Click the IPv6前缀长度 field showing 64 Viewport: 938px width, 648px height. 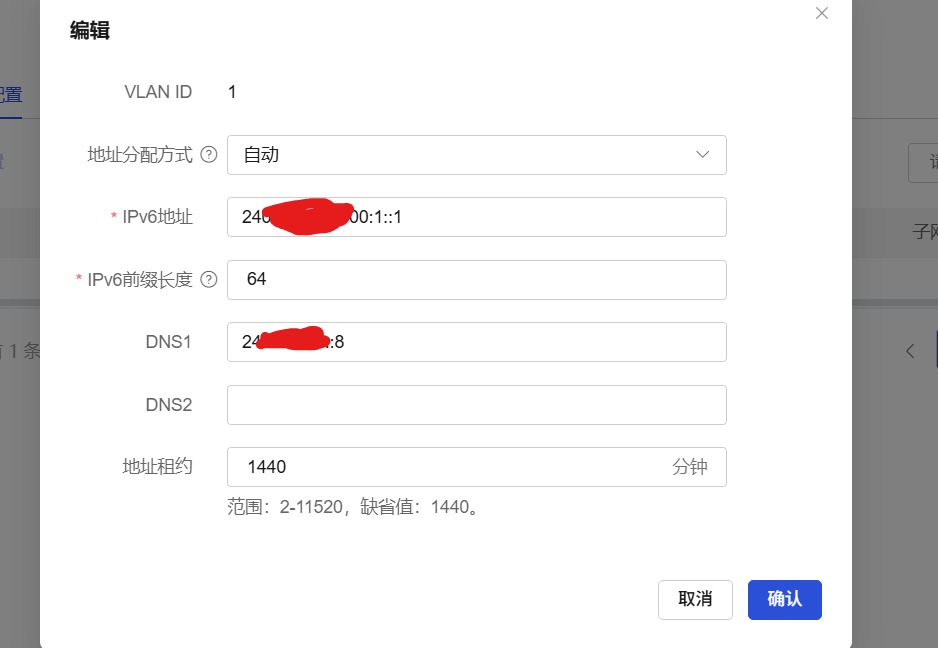[x=476, y=280]
